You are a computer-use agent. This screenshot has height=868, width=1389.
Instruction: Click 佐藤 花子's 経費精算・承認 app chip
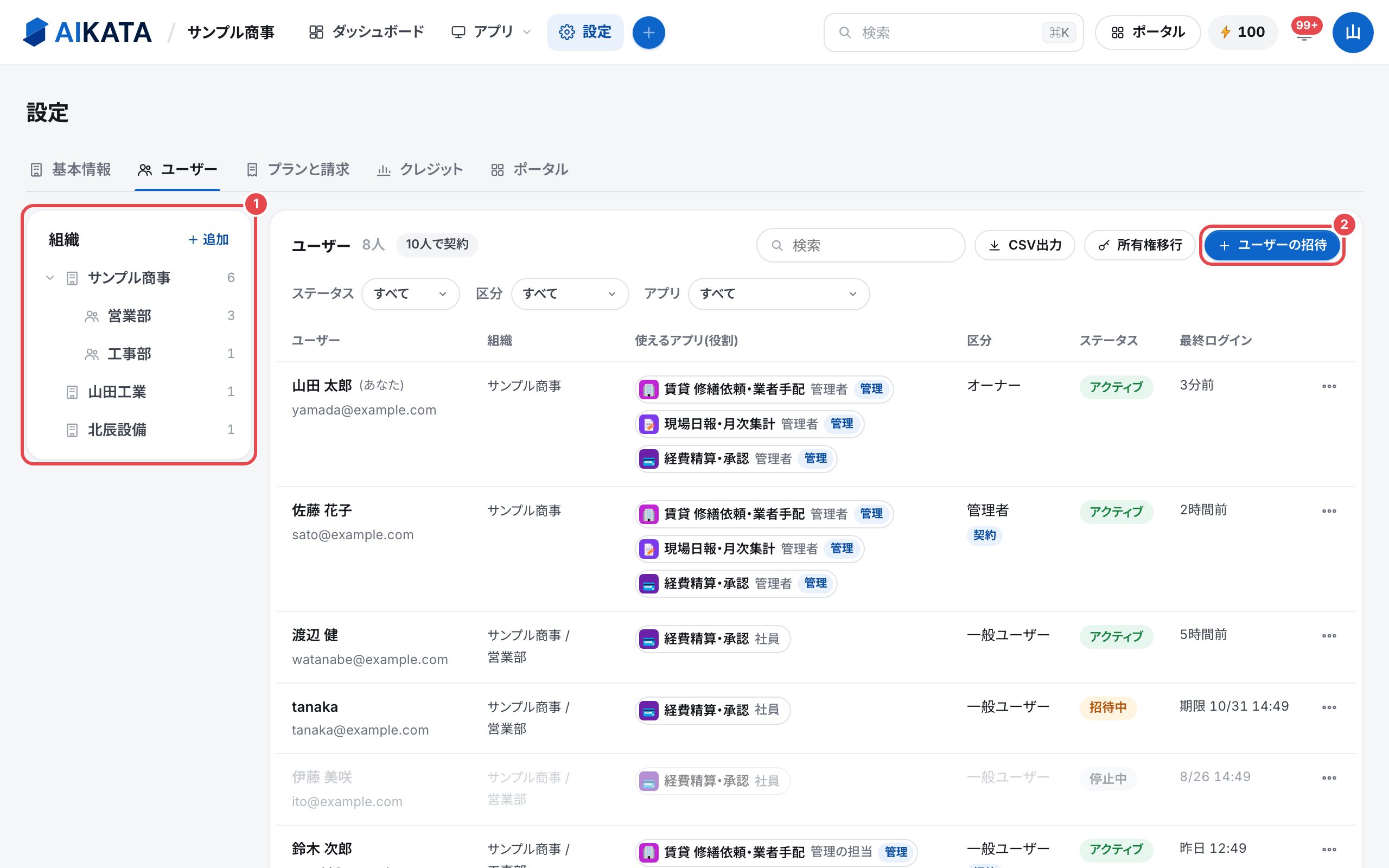[736, 583]
